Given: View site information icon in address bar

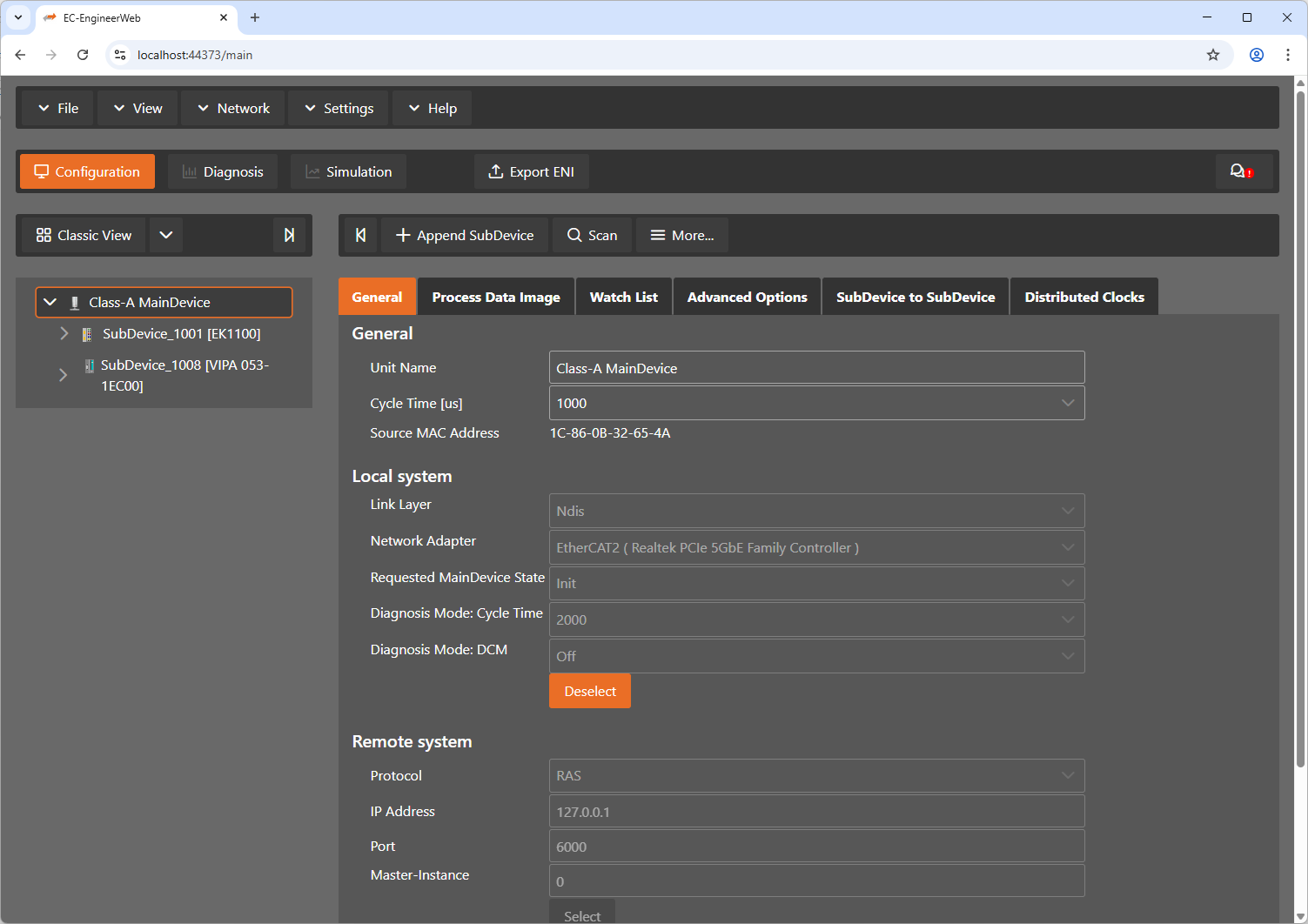Looking at the screenshot, I should click(120, 55).
